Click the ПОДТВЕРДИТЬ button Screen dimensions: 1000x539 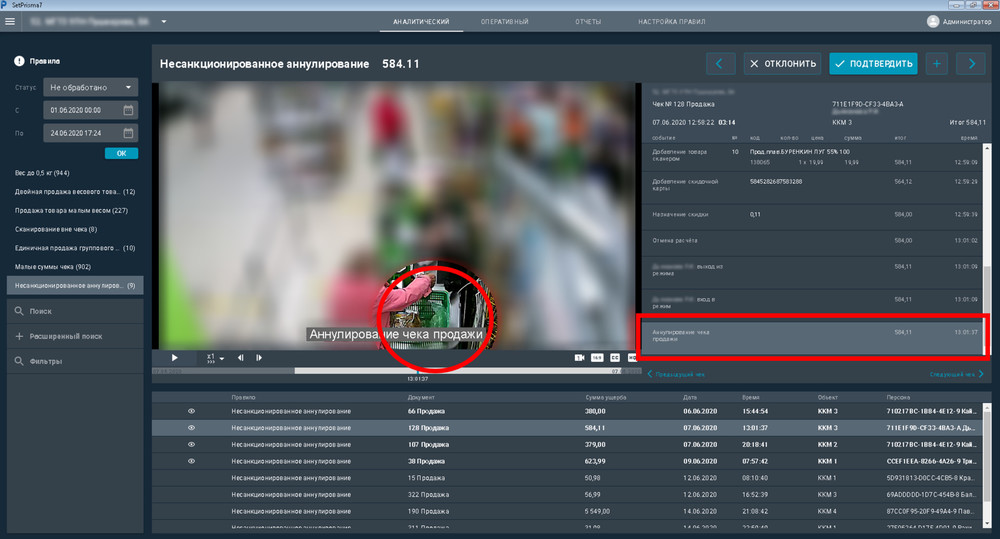(x=873, y=63)
